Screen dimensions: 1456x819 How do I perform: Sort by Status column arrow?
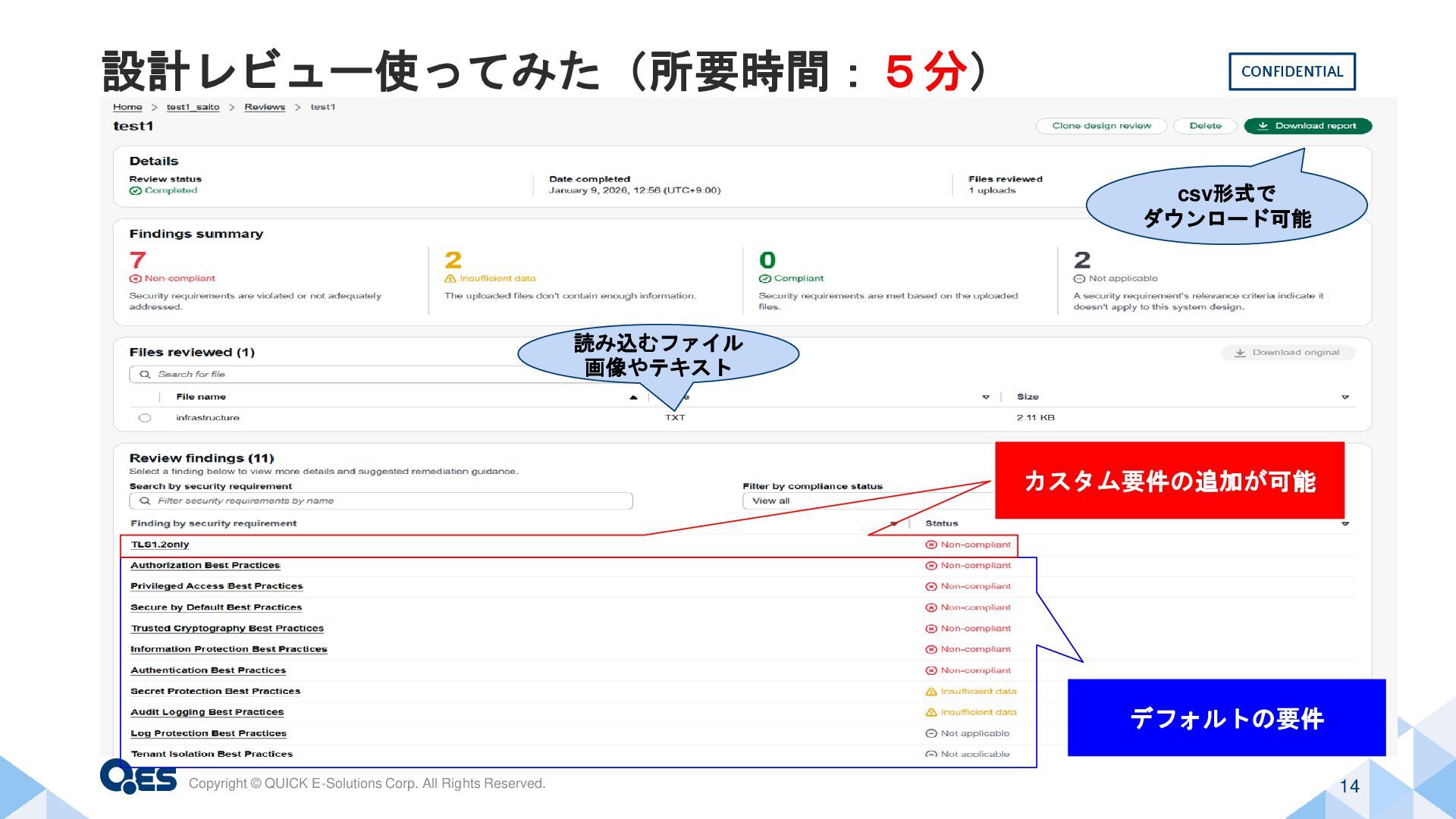[x=1345, y=524]
